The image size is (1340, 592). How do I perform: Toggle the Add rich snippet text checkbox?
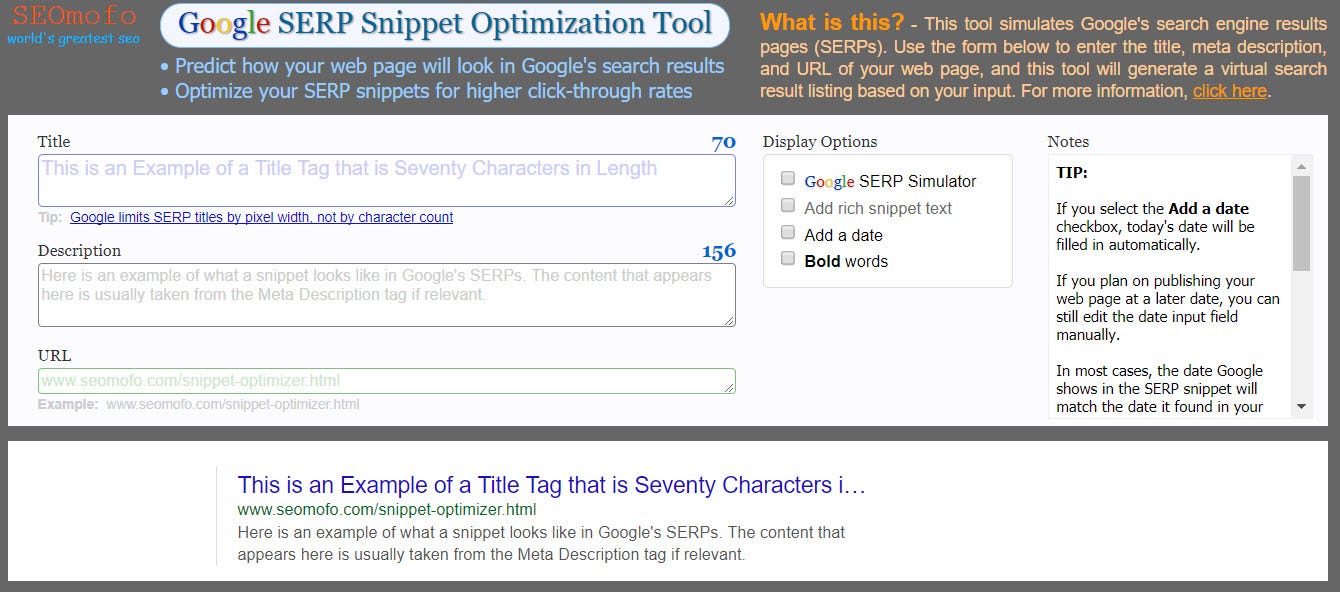(x=788, y=206)
